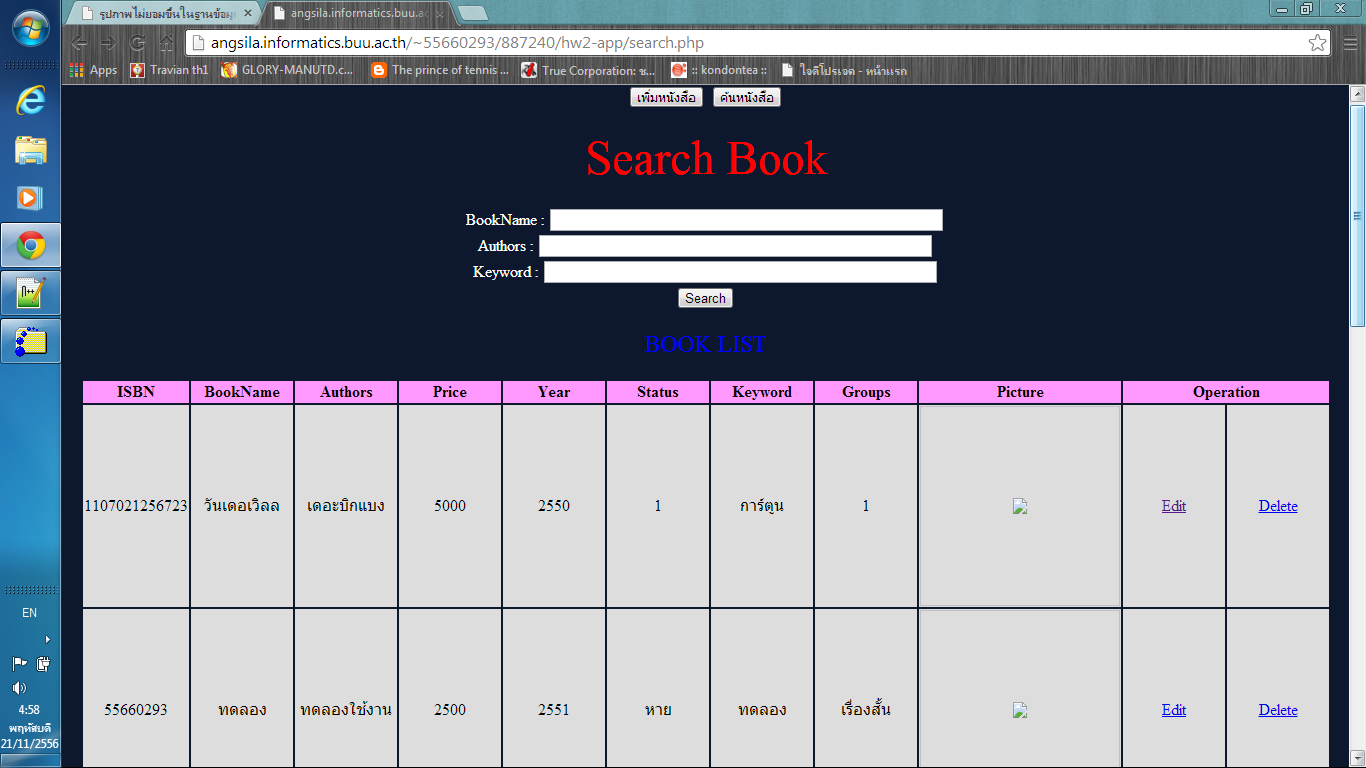The width and height of the screenshot is (1366, 768).
Task: Open the volume speaker tray icon
Action: point(19,688)
